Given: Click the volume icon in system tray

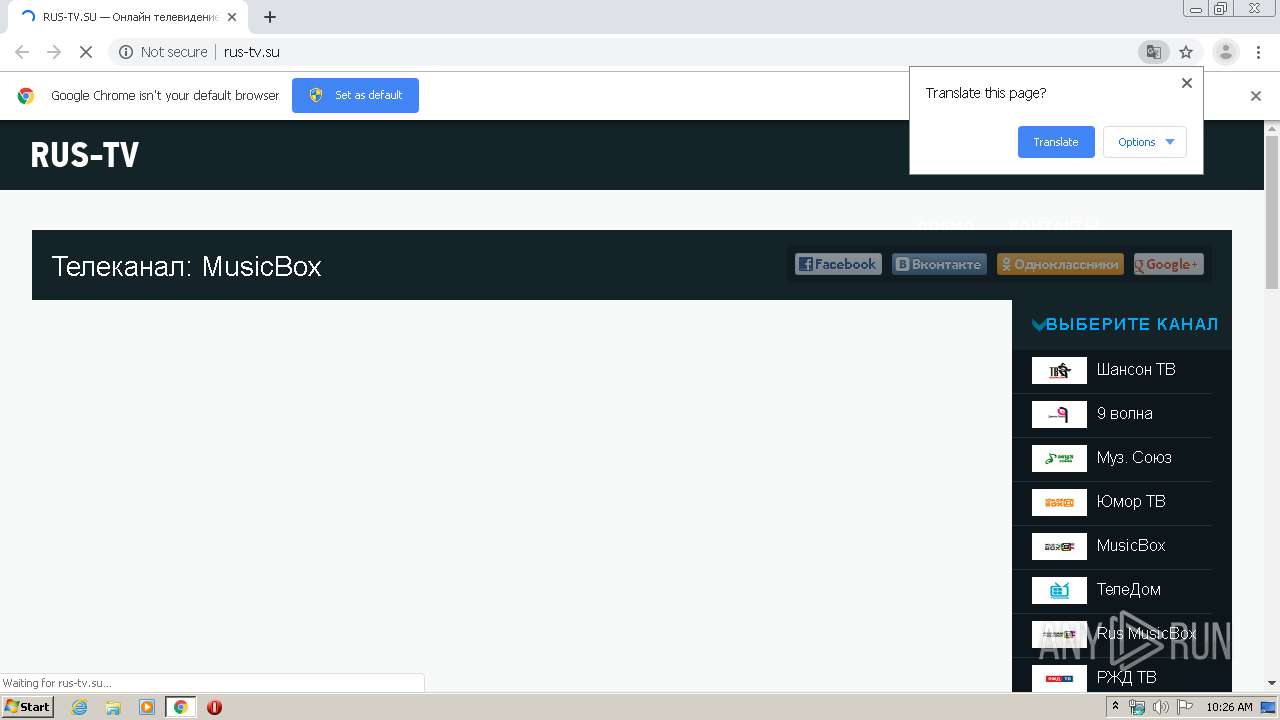Looking at the screenshot, I should [1160, 707].
